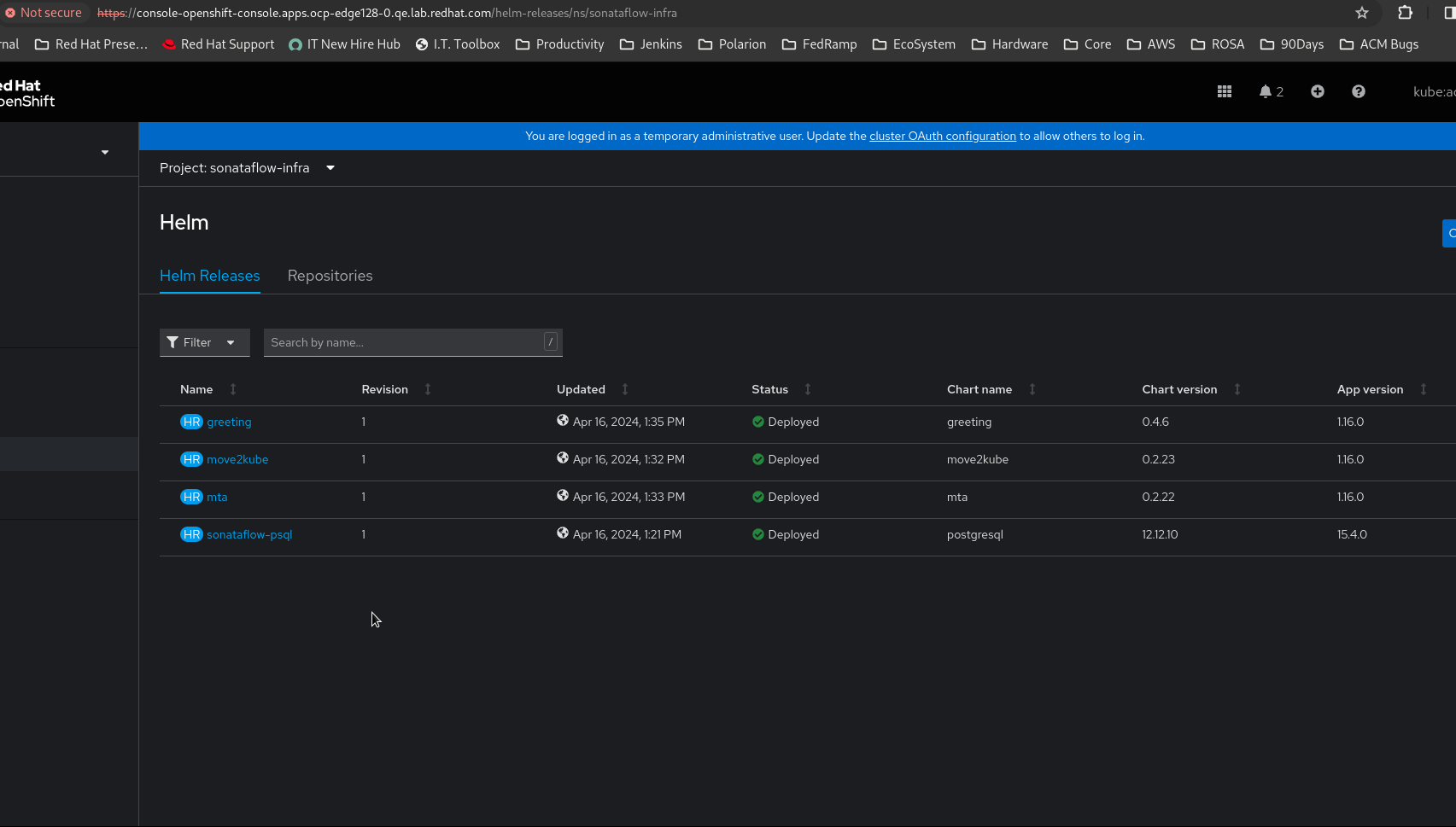Click the globe icon beside 1:21 PM timestamp
The height and width of the screenshot is (827, 1456).
pyautogui.click(x=563, y=533)
